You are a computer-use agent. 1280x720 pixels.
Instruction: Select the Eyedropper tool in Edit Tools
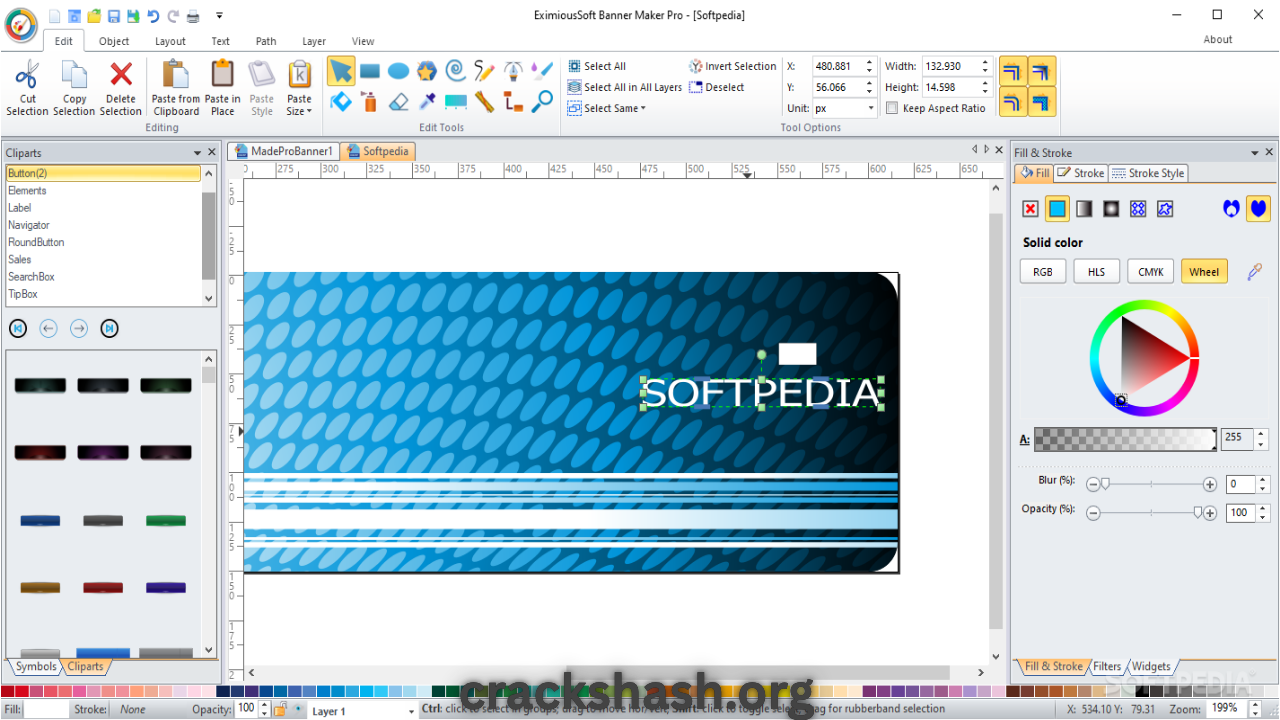click(x=427, y=101)
